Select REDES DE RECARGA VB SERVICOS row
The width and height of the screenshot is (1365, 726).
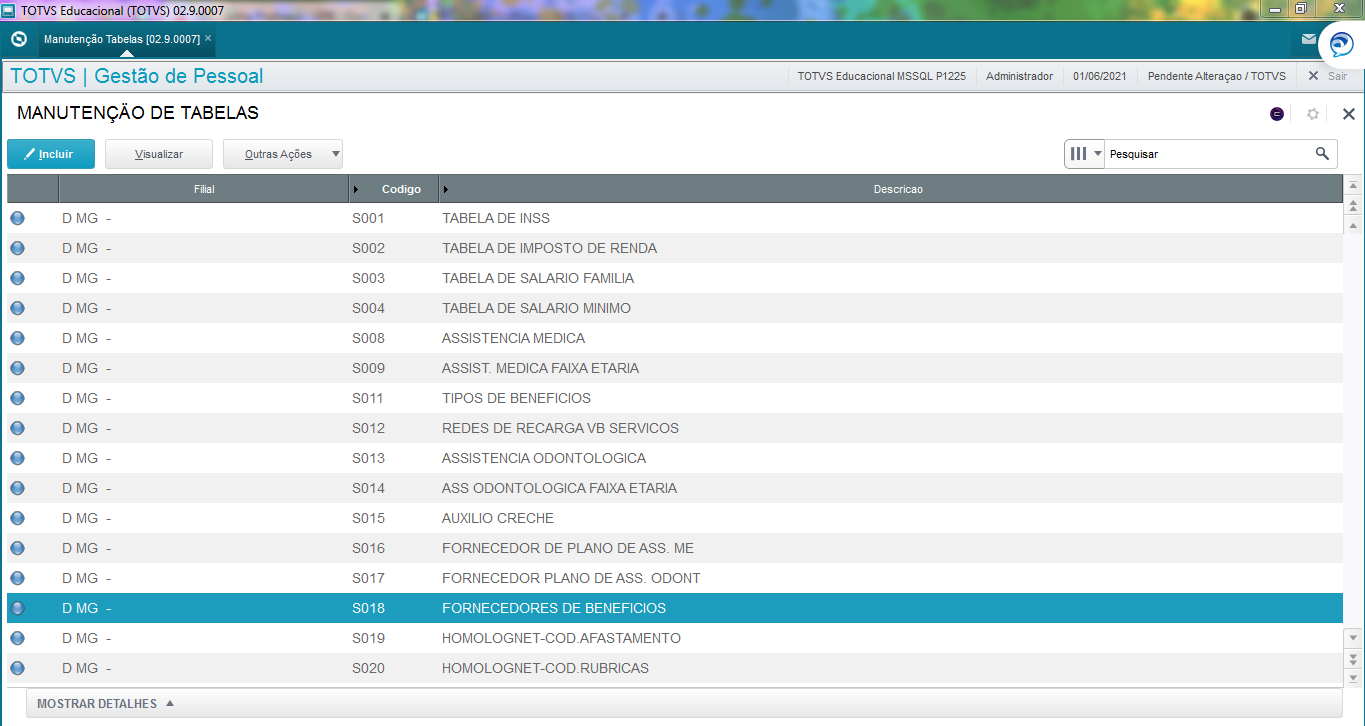(675, 428)
